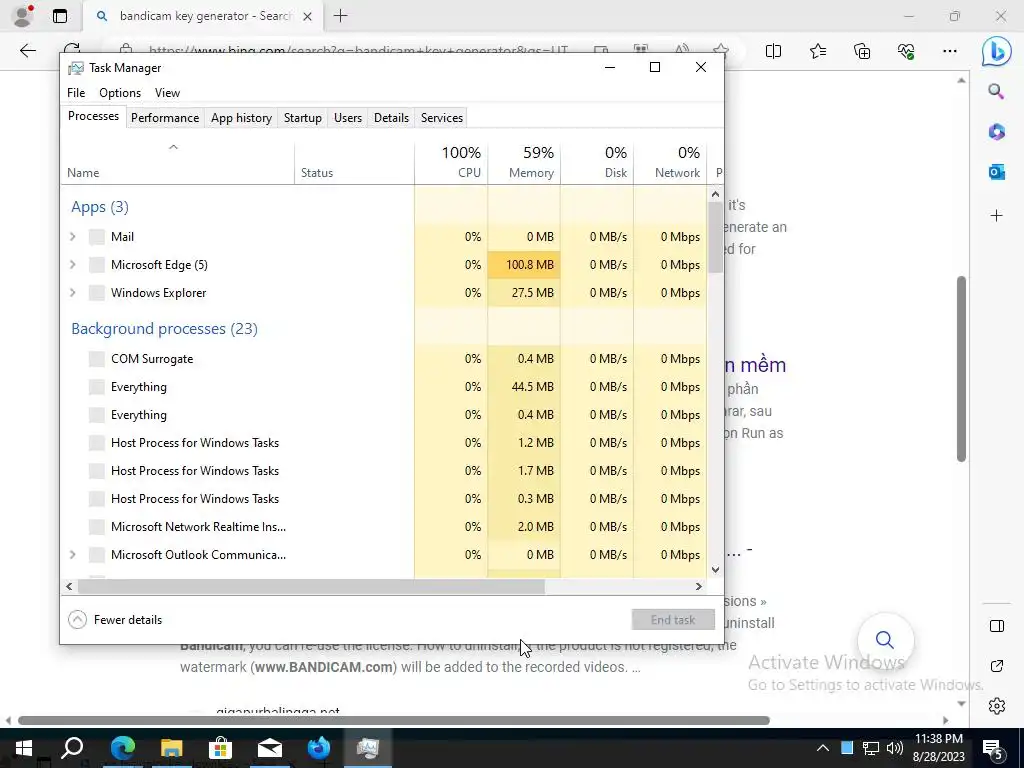Open taskbar Search magnifier
Image resolution: width=1024 pixels, height=768 pixels.
click(x=72, y=748)
